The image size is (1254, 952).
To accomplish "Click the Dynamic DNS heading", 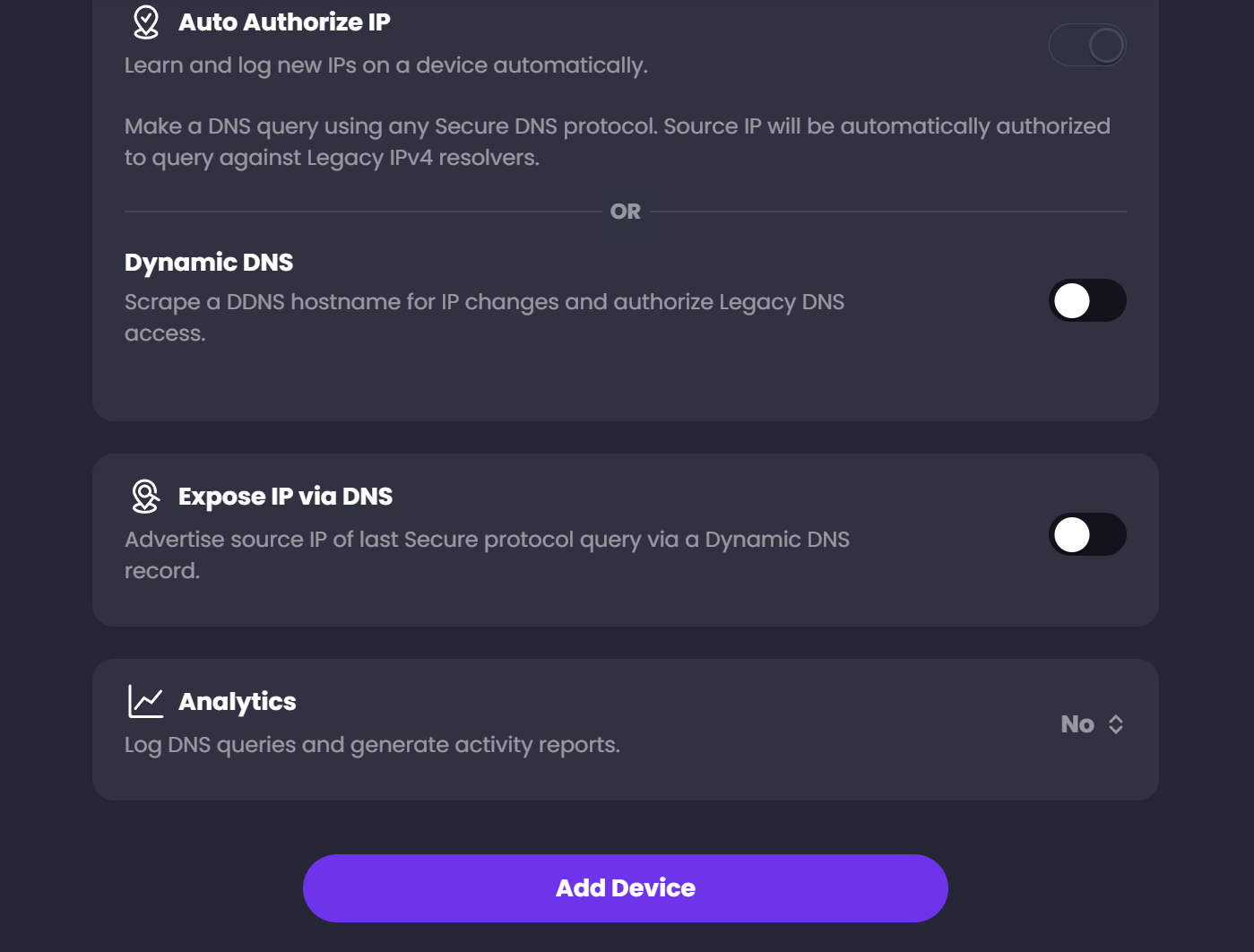I will coord(209,262).
